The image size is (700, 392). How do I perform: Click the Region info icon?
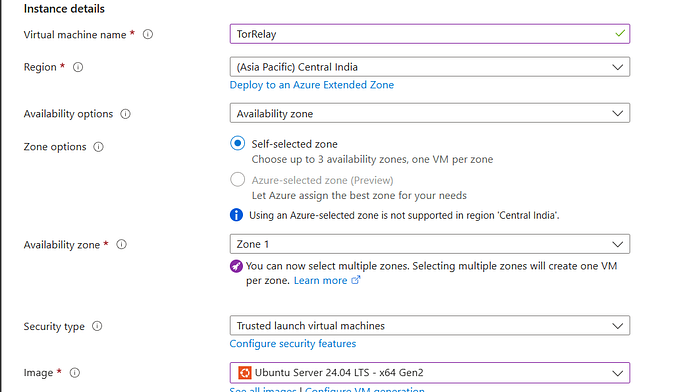(78, 67)
